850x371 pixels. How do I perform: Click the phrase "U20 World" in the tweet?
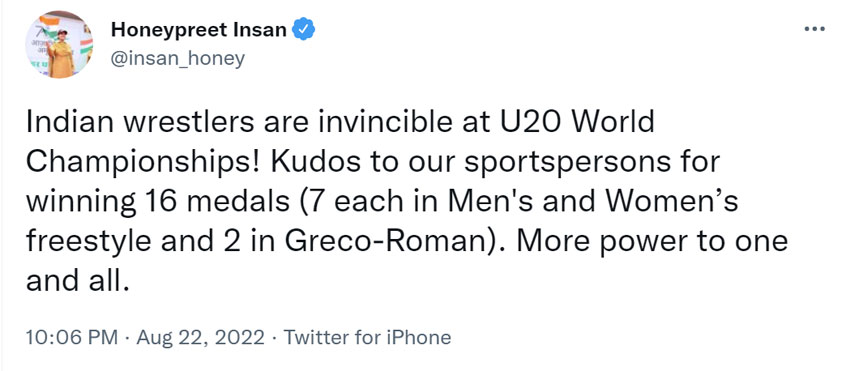575,123
